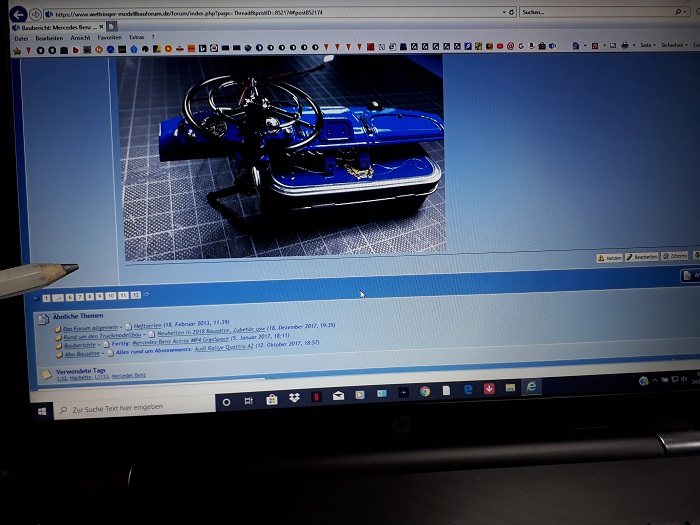Click the Bearbeiten button under the post
Viewport: 700px width, 525px height.
click(x=642, y=257)
